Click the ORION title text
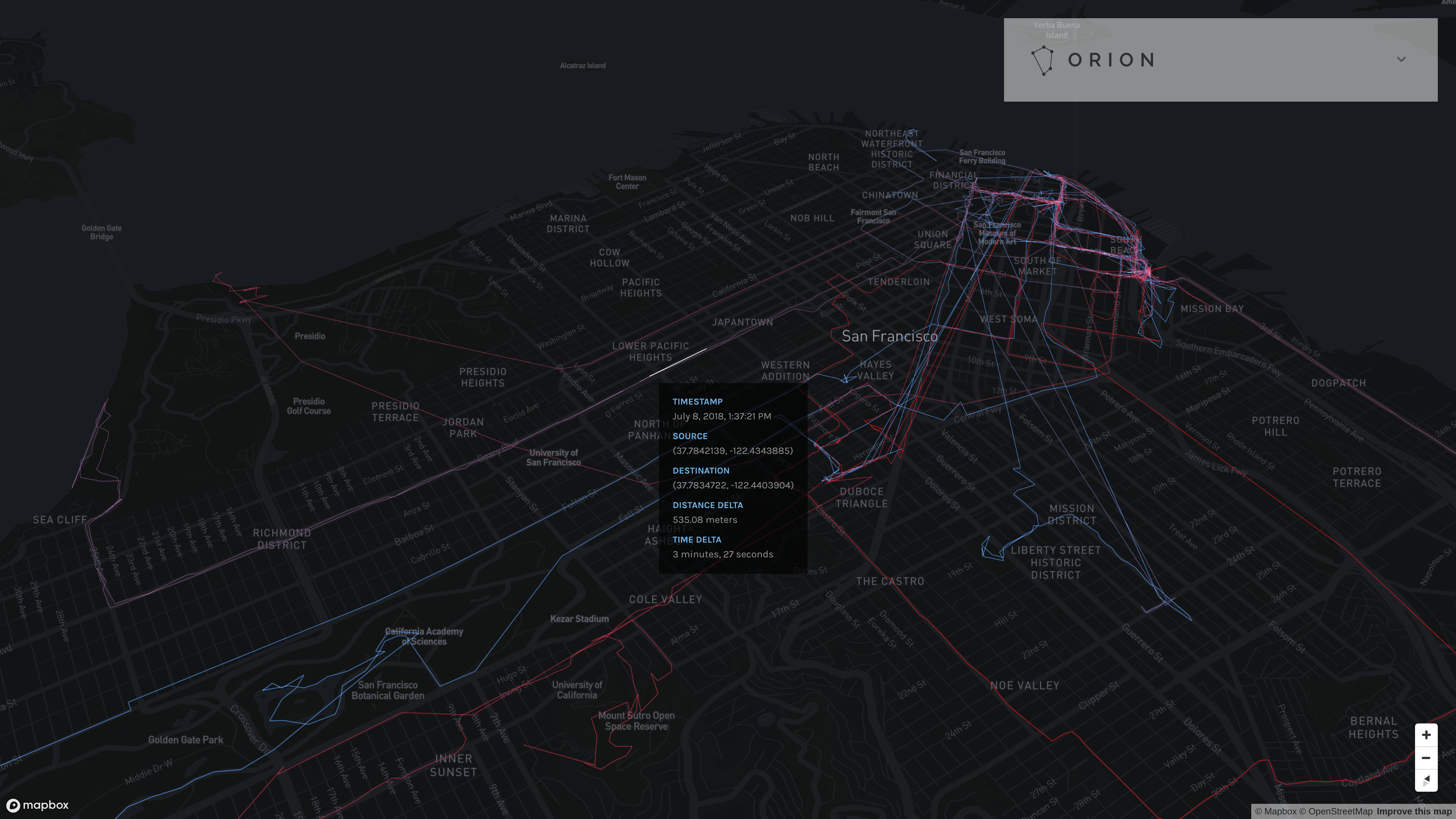Viewport: 1456px width, 819px height. [1111, 60]
